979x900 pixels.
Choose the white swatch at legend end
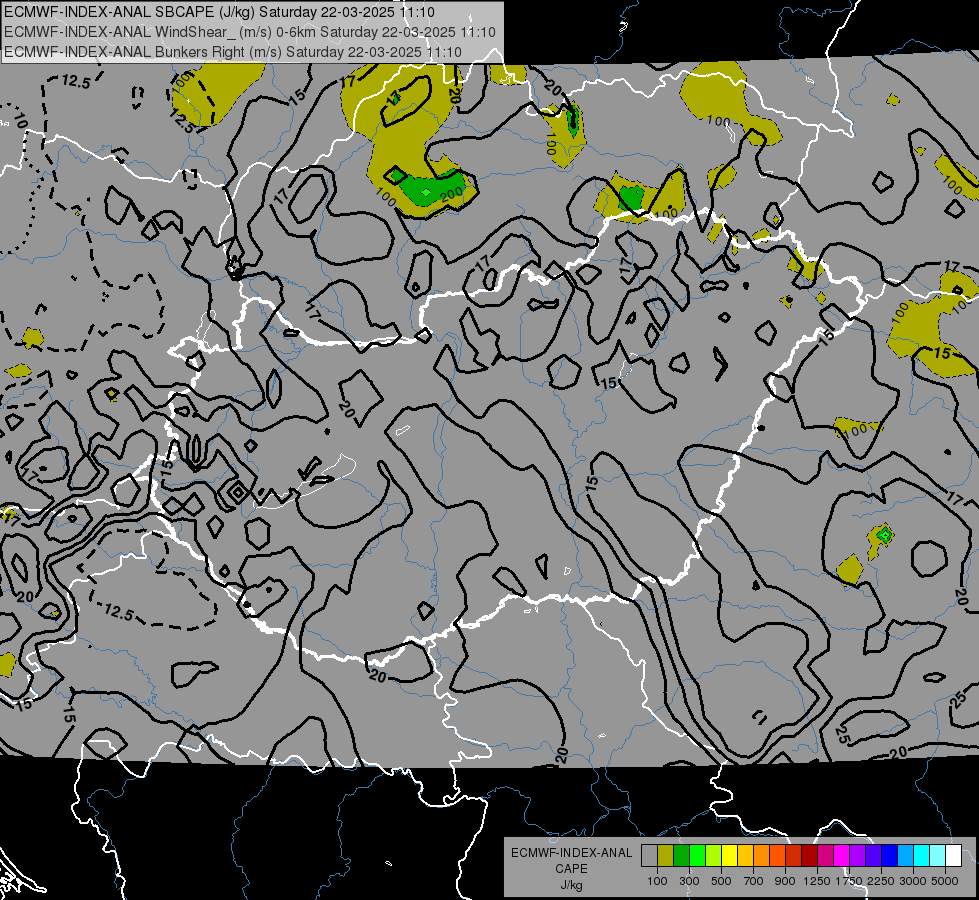pyautogui.click(x=953, y=856)
